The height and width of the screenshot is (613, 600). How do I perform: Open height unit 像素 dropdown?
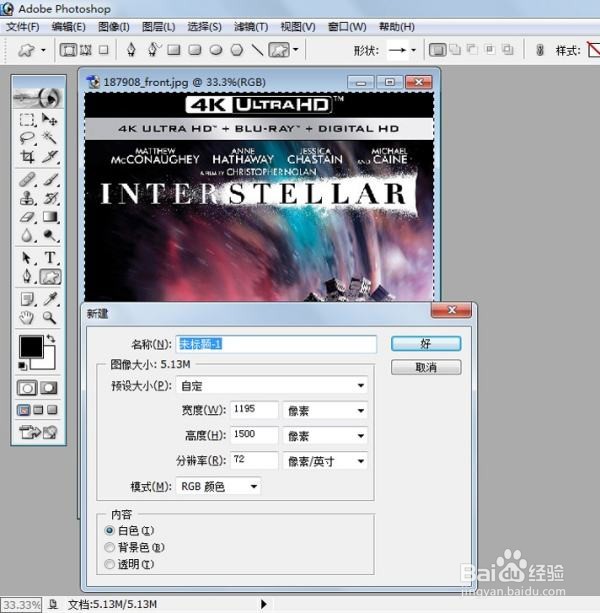point(325,436)
